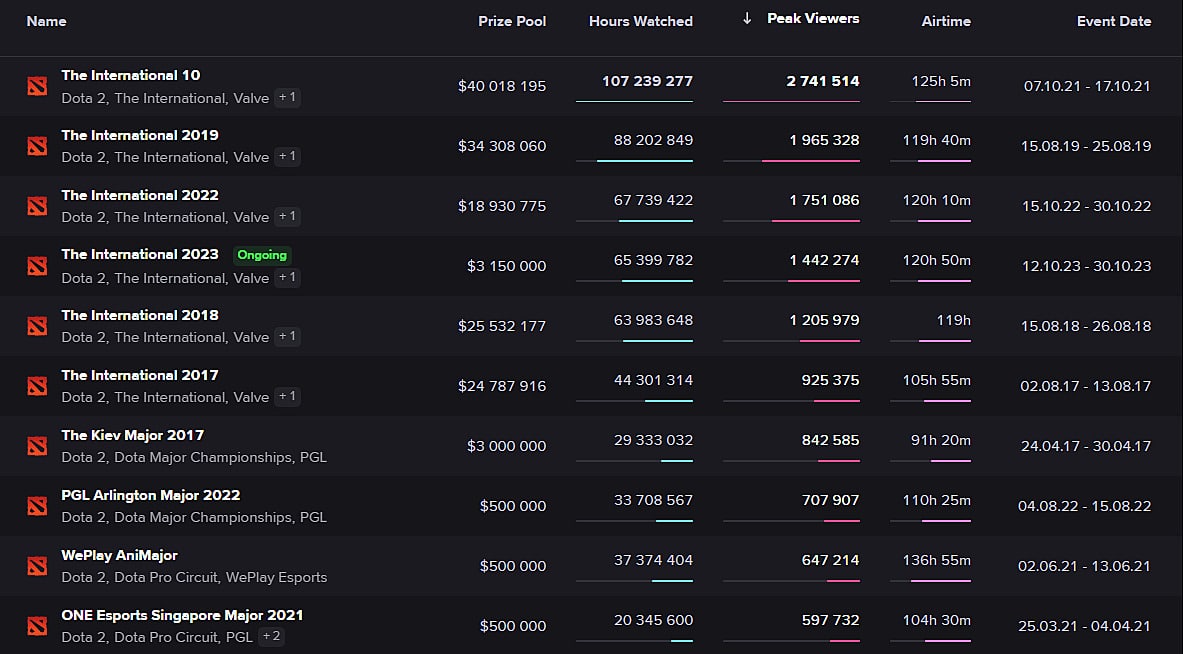Open The International 10 tournament page

point(130,75)
